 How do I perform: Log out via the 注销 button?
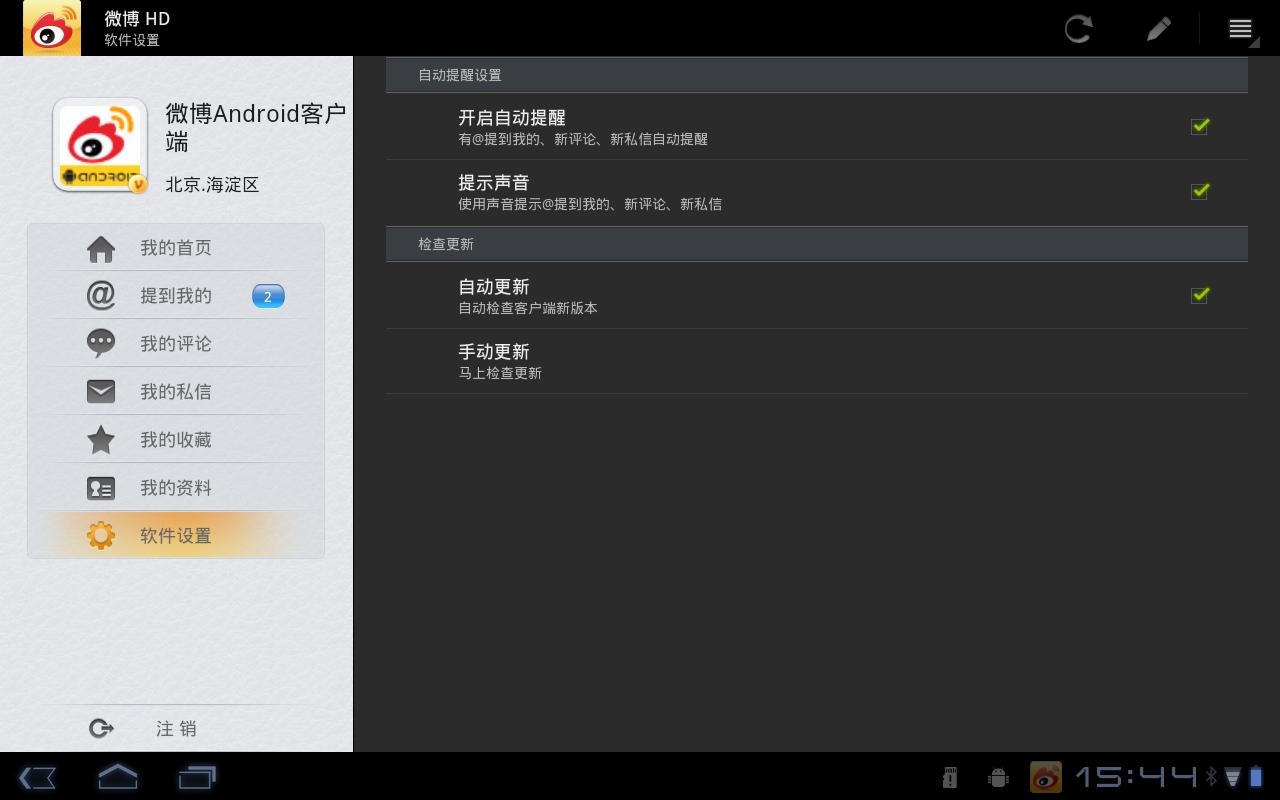(176, 729)
